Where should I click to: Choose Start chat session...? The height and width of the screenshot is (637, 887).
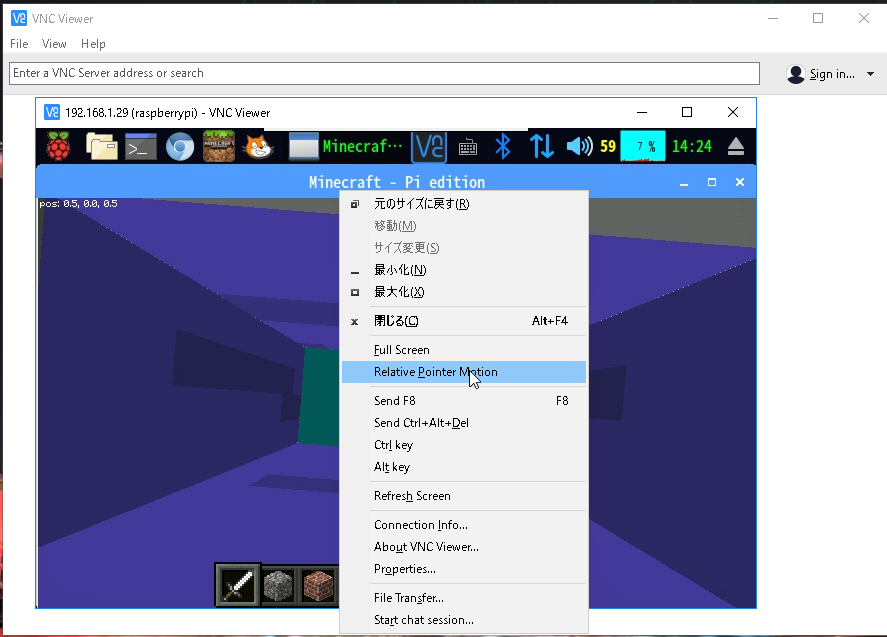pos(464,619)
